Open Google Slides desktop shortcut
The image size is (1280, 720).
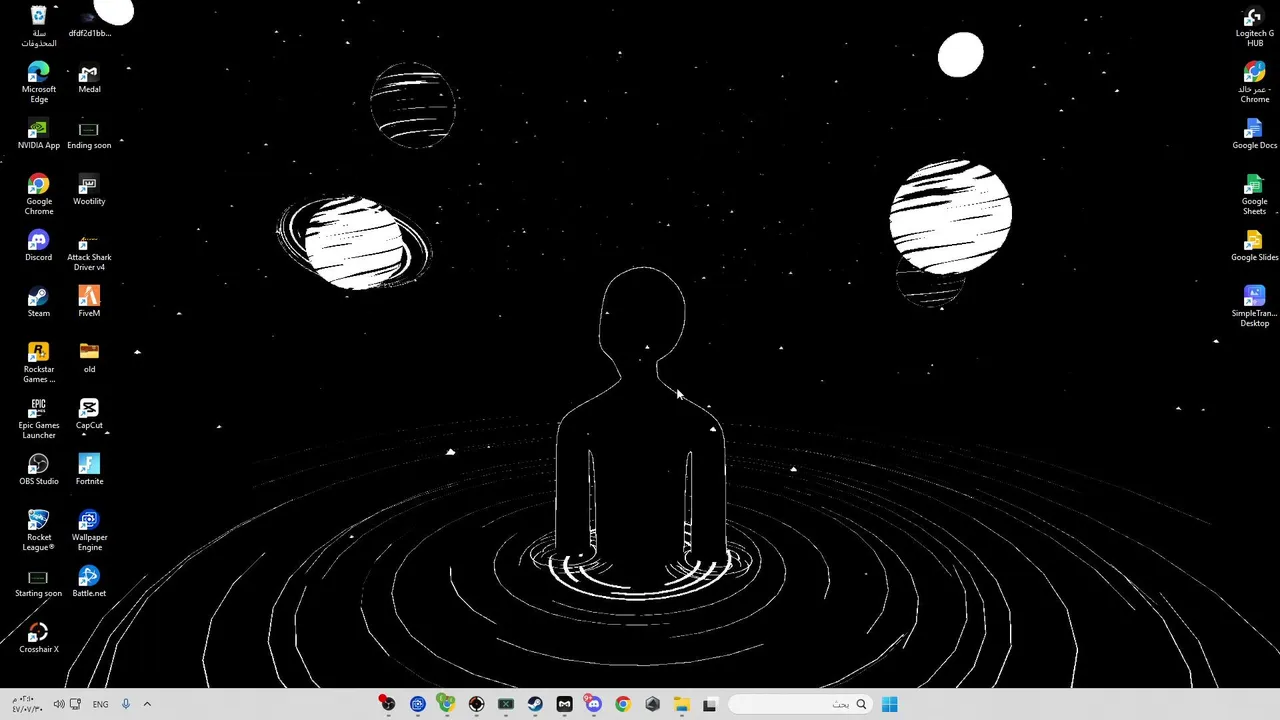coord(1254,247)
